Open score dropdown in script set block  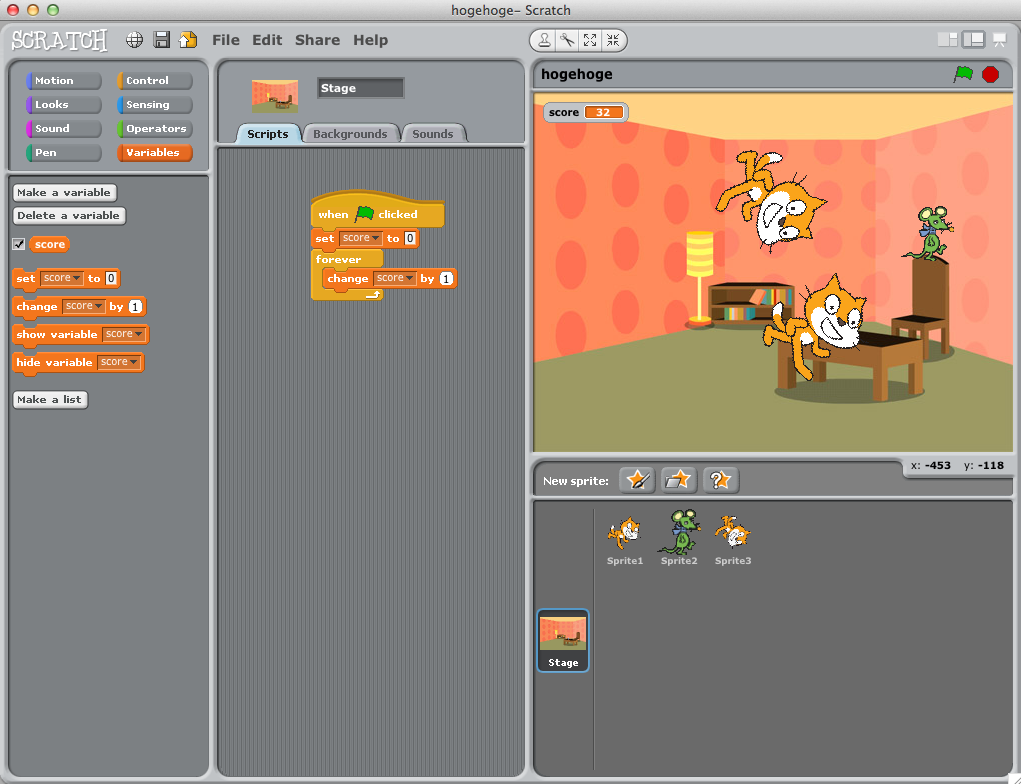pos(360,238)
